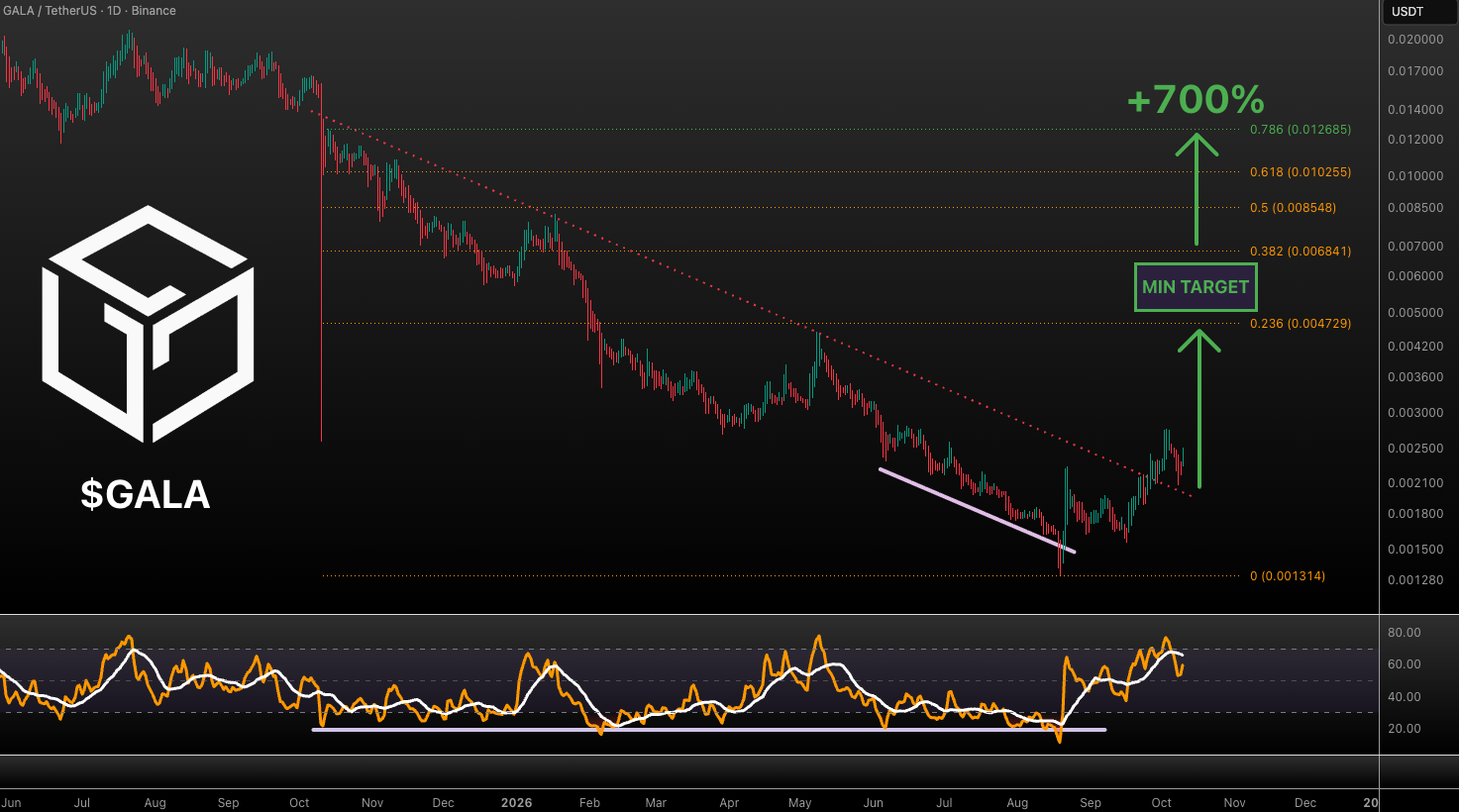The width and height of the screenshot is (1459, 812).
Task: Click 0.007000 on the price axis
Action: [x=1415, y=247]
